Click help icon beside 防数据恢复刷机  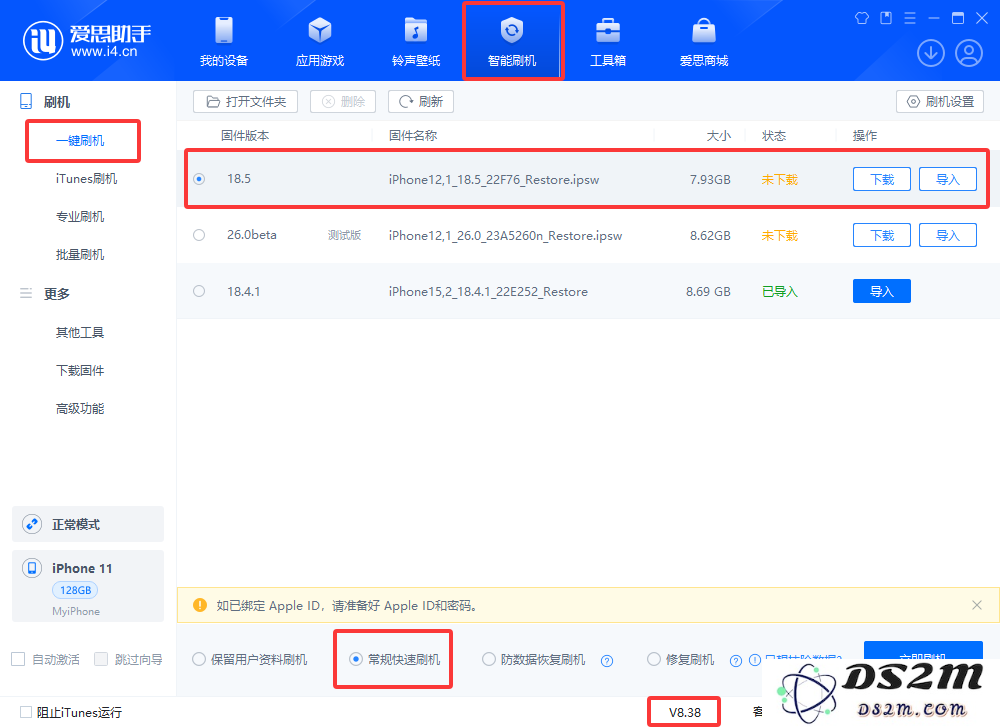(607, 661)
